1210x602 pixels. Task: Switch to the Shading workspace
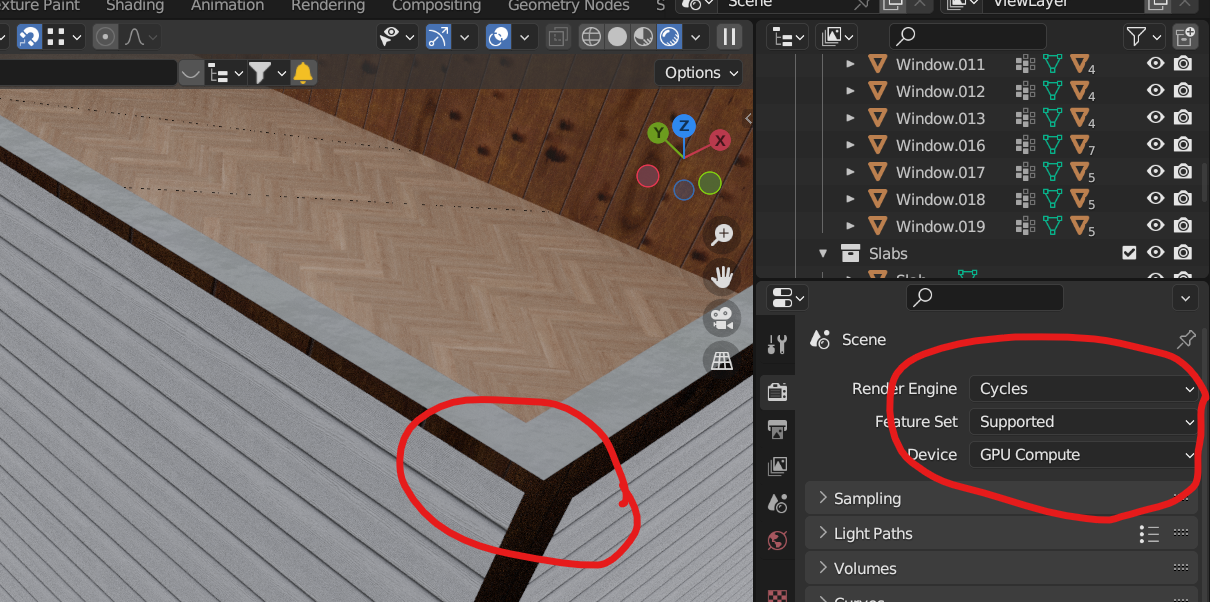click(x=135, y=7)
